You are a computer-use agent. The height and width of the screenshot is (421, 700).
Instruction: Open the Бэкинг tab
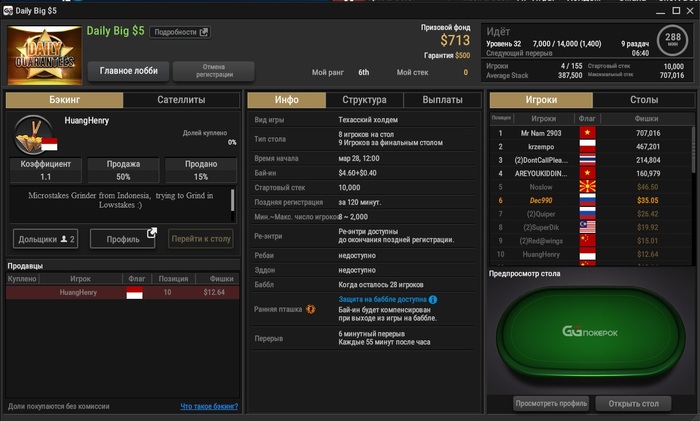[x=64, y=100]
